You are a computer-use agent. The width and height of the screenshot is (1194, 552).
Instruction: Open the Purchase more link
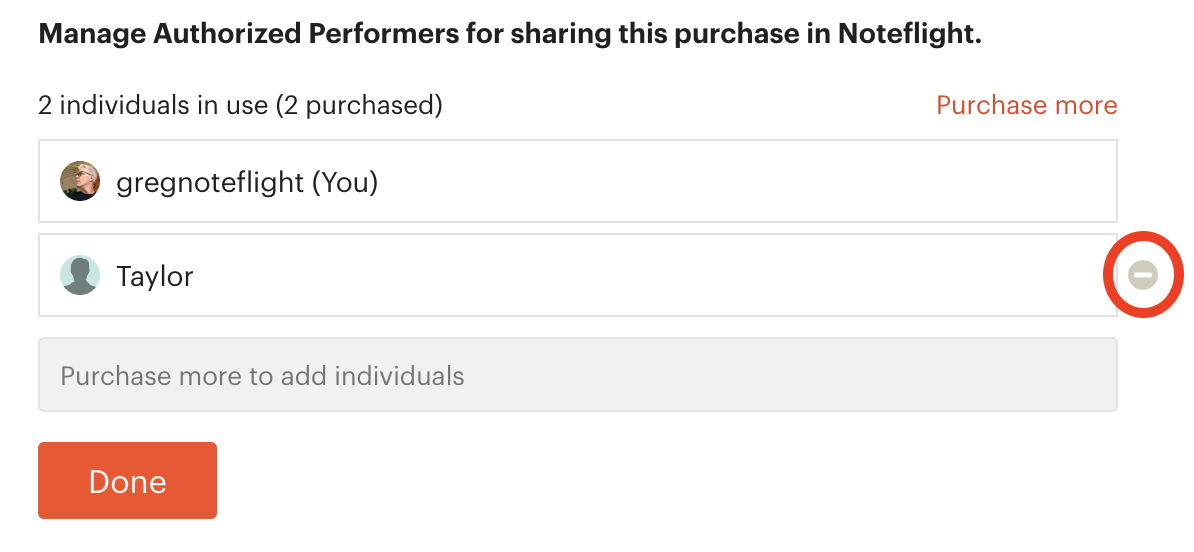pyautogui.click(x=1026, y=105)
